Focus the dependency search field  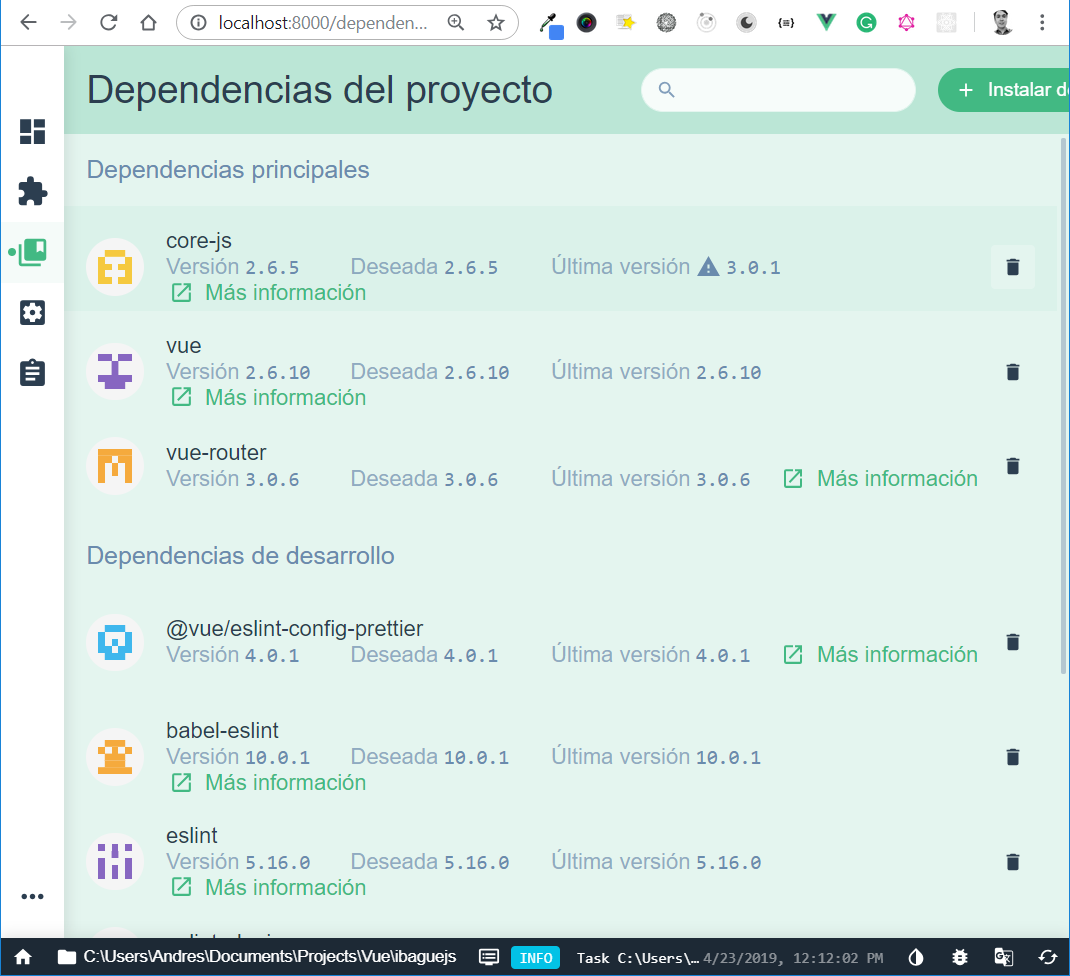778,89
